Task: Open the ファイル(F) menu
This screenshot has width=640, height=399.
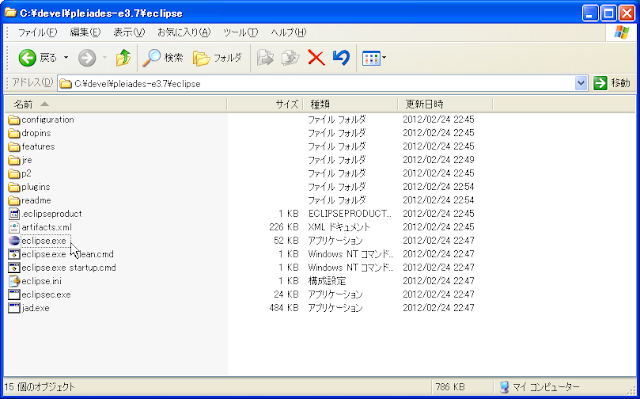Action: point(37,32)
